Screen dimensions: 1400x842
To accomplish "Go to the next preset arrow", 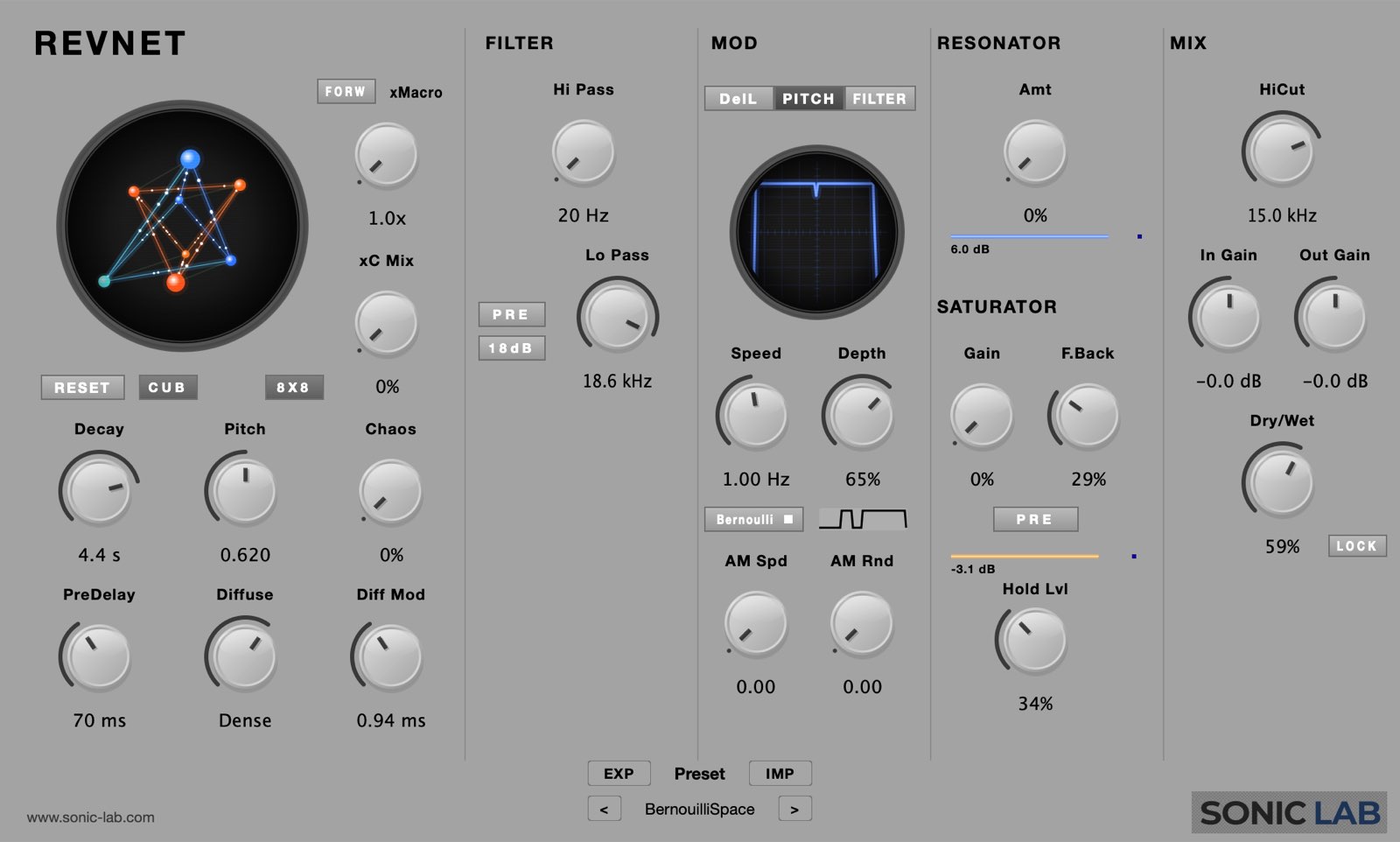I will pyautogui.click(x=794, y=809).
